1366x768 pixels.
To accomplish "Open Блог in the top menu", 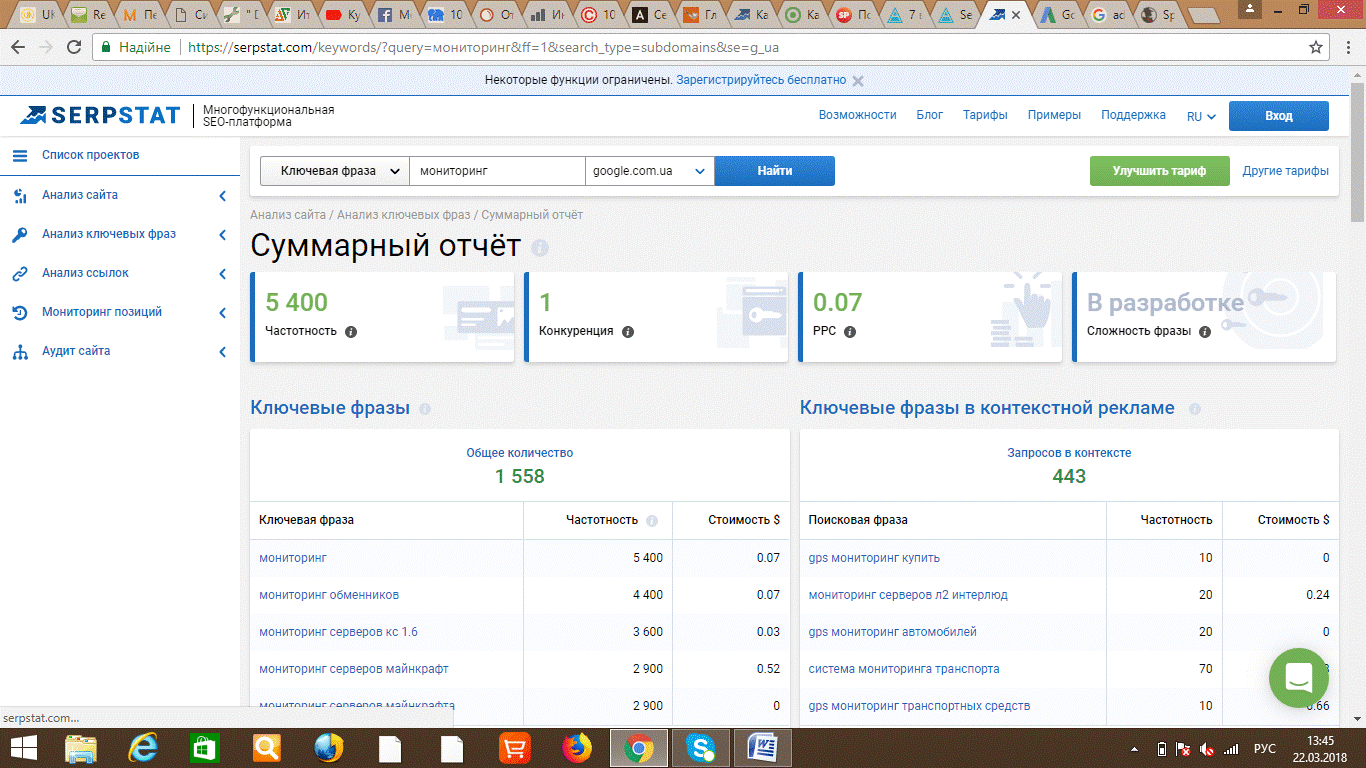I will coord(930,115).
